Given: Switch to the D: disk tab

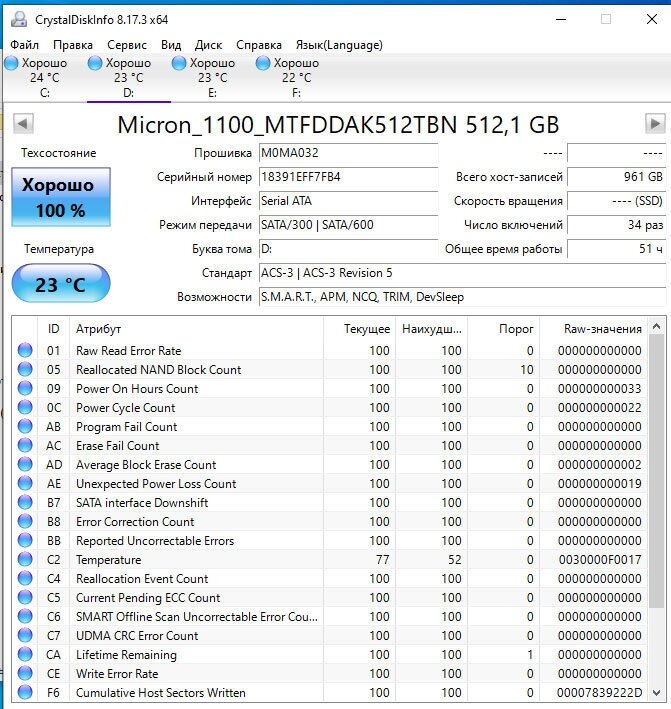Looking at the screenshot, I should click(128, 78).
